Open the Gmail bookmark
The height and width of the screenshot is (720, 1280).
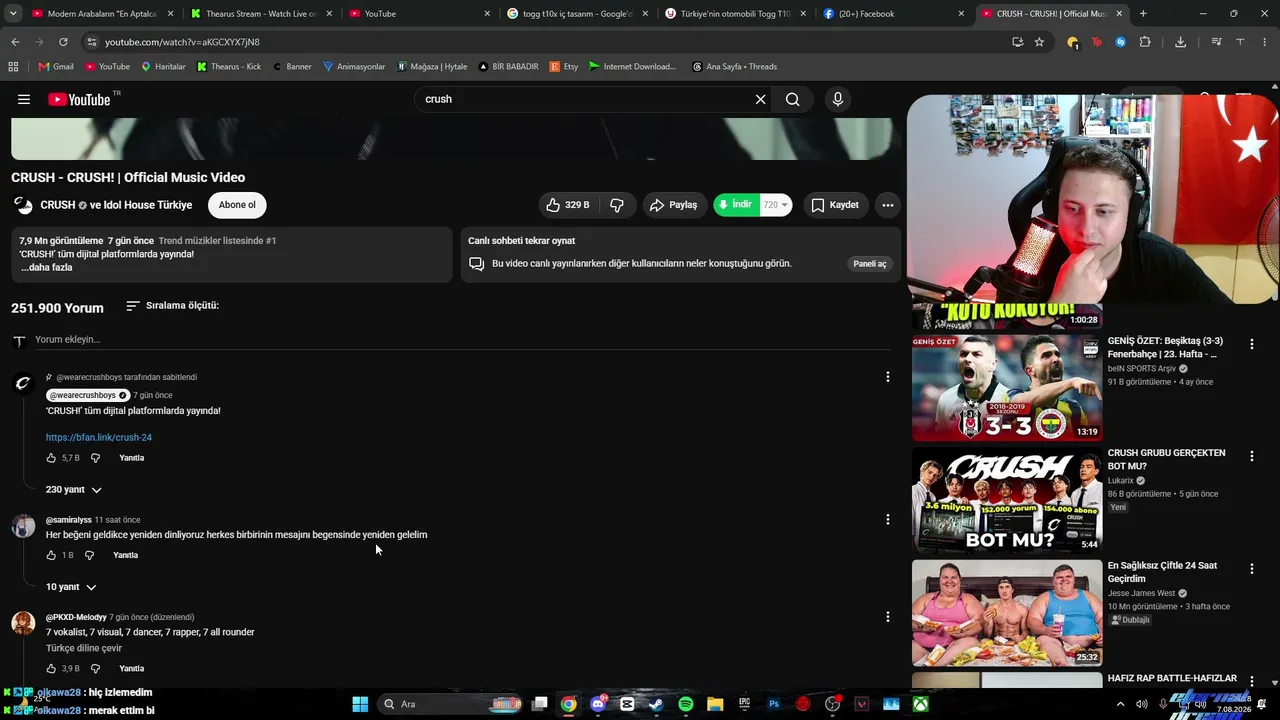pos(56,67)
